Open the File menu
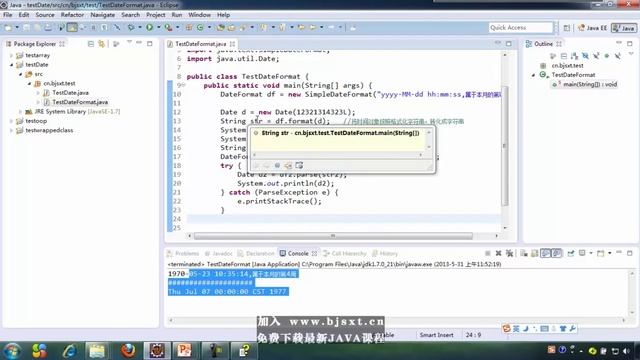 pos(7,15)
